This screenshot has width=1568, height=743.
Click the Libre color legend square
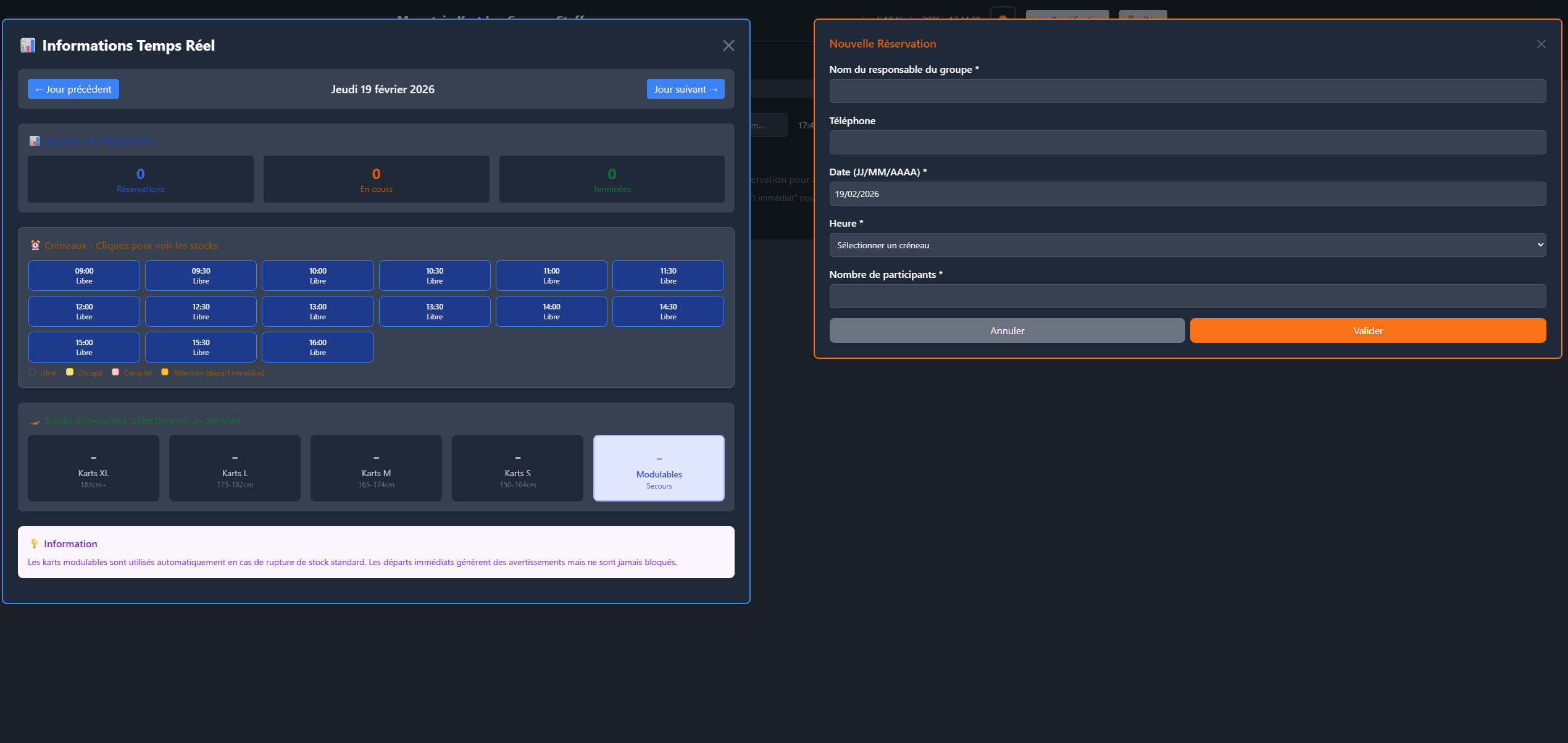pos(32,372)
